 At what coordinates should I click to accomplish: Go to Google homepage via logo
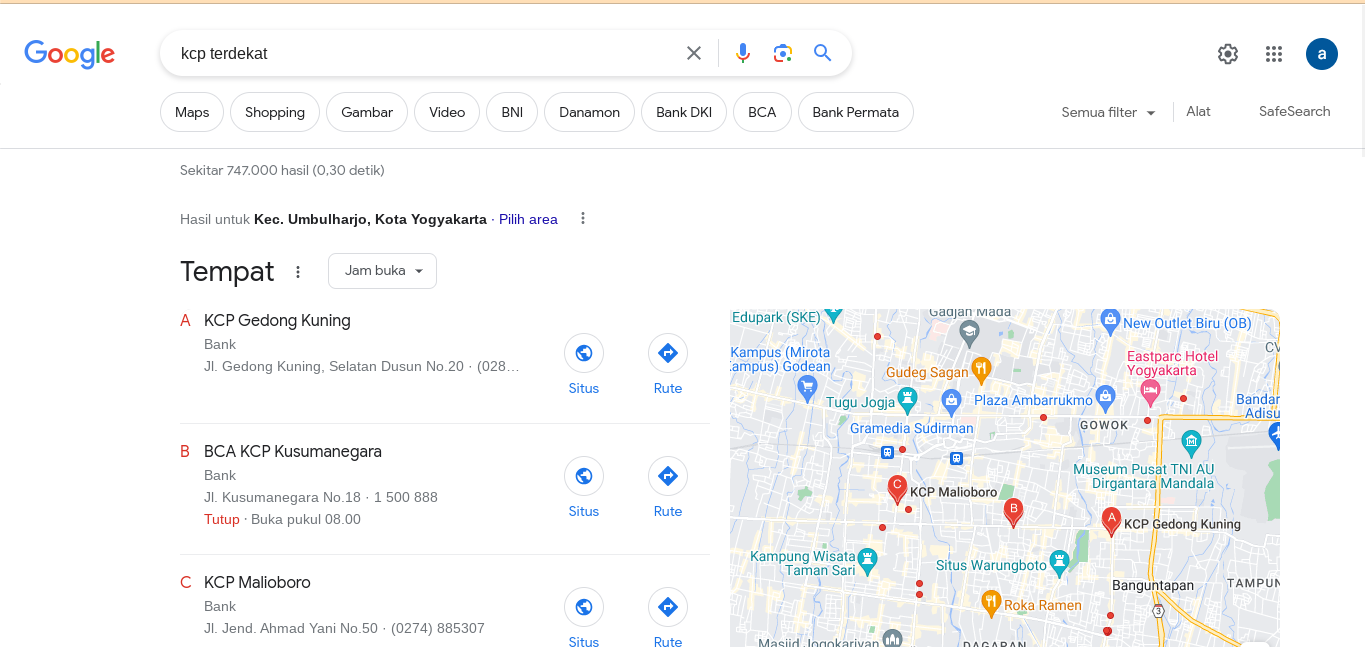point(70,54)
